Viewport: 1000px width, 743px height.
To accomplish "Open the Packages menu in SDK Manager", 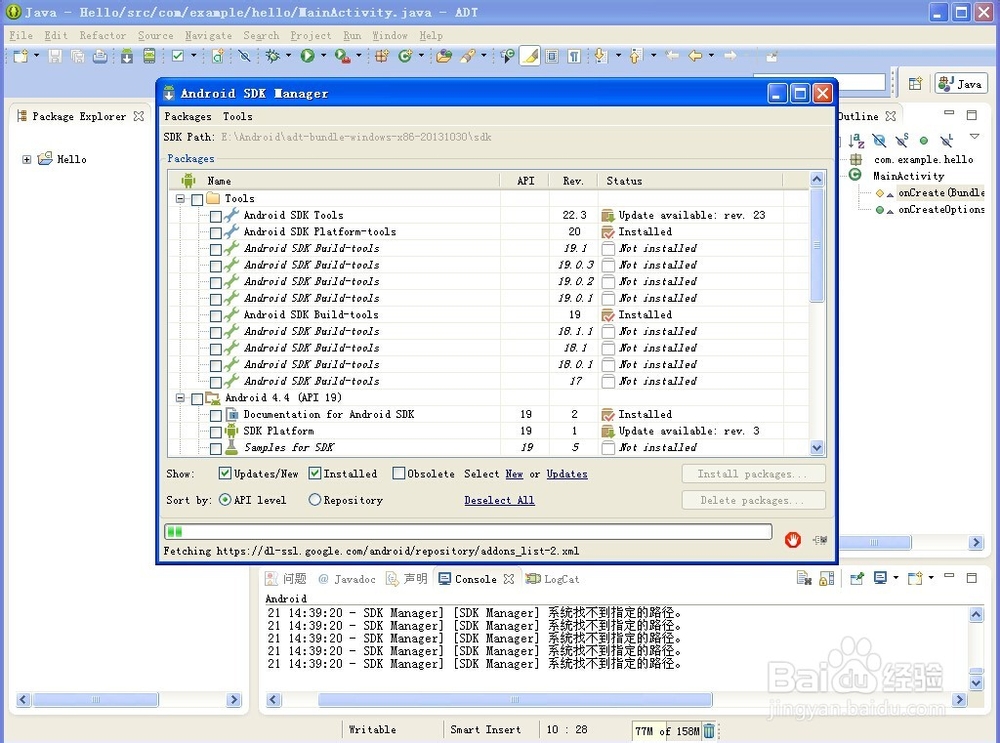I will point(188,116).
